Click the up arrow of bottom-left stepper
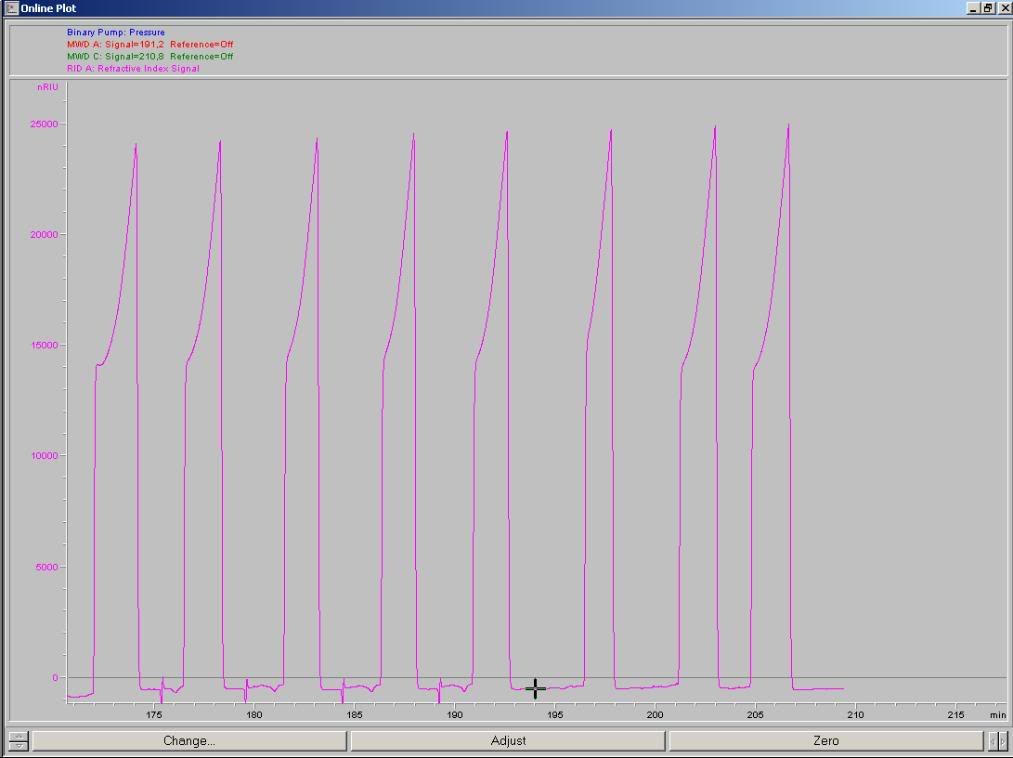This screenshot has width=1013, height=758. [x=18, y=736]
